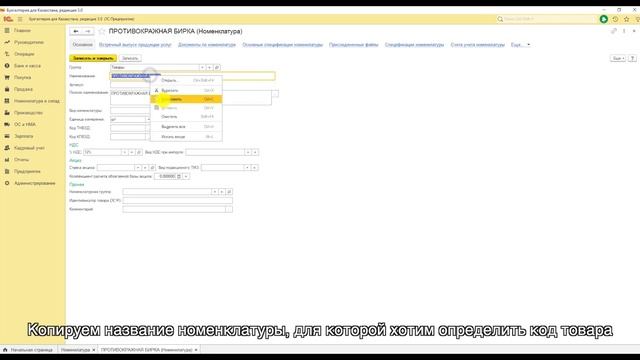Click the Группа field open button
640x360 pixels.
pos(217,67)
